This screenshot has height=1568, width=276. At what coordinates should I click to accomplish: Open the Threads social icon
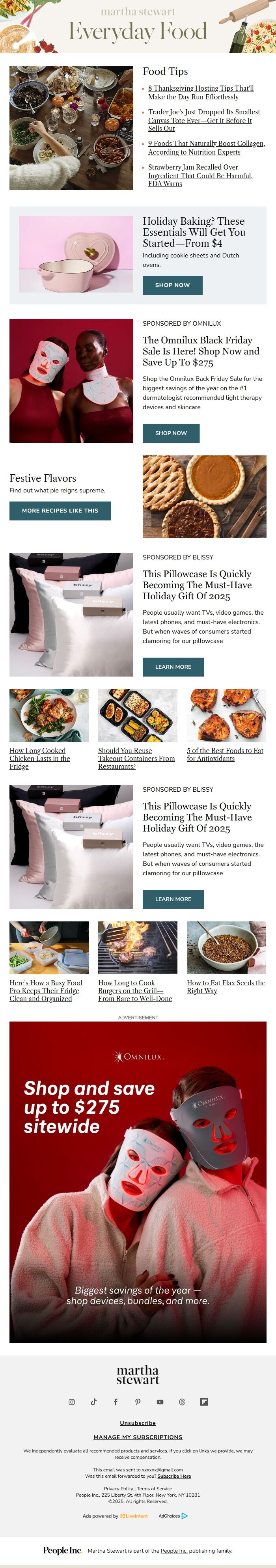point(181,1402)
